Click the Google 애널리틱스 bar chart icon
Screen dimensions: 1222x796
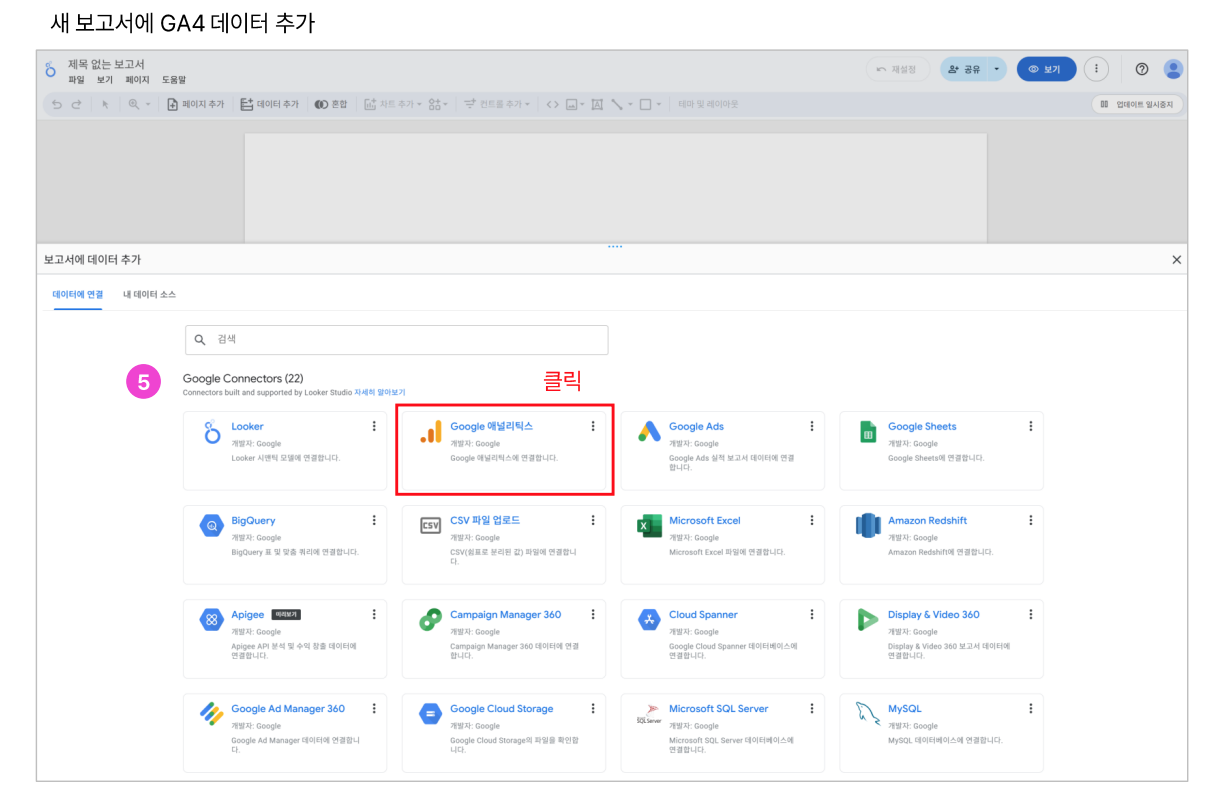pyautogui.click(x=431, y=432)
